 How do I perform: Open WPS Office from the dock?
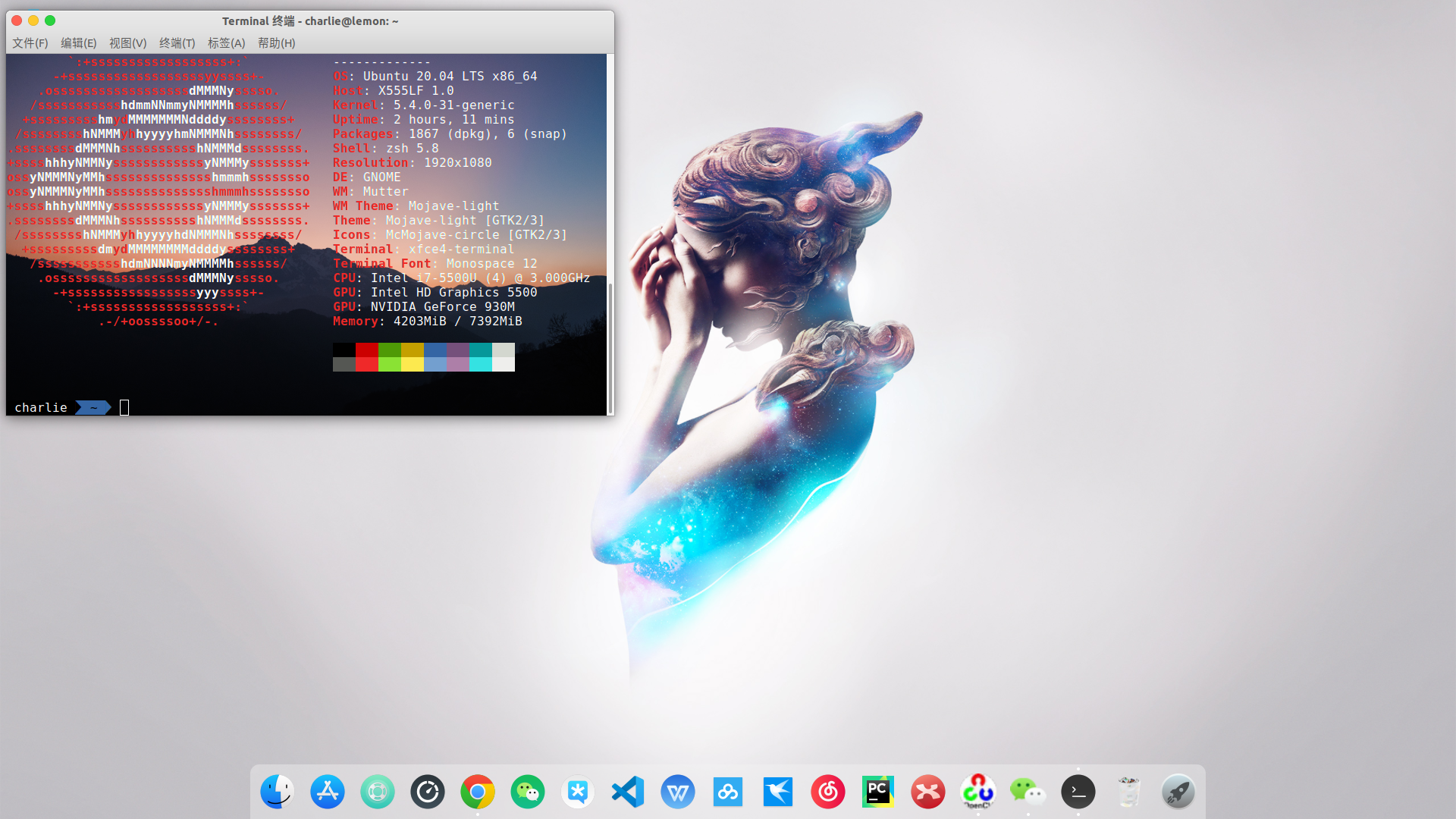677,792
